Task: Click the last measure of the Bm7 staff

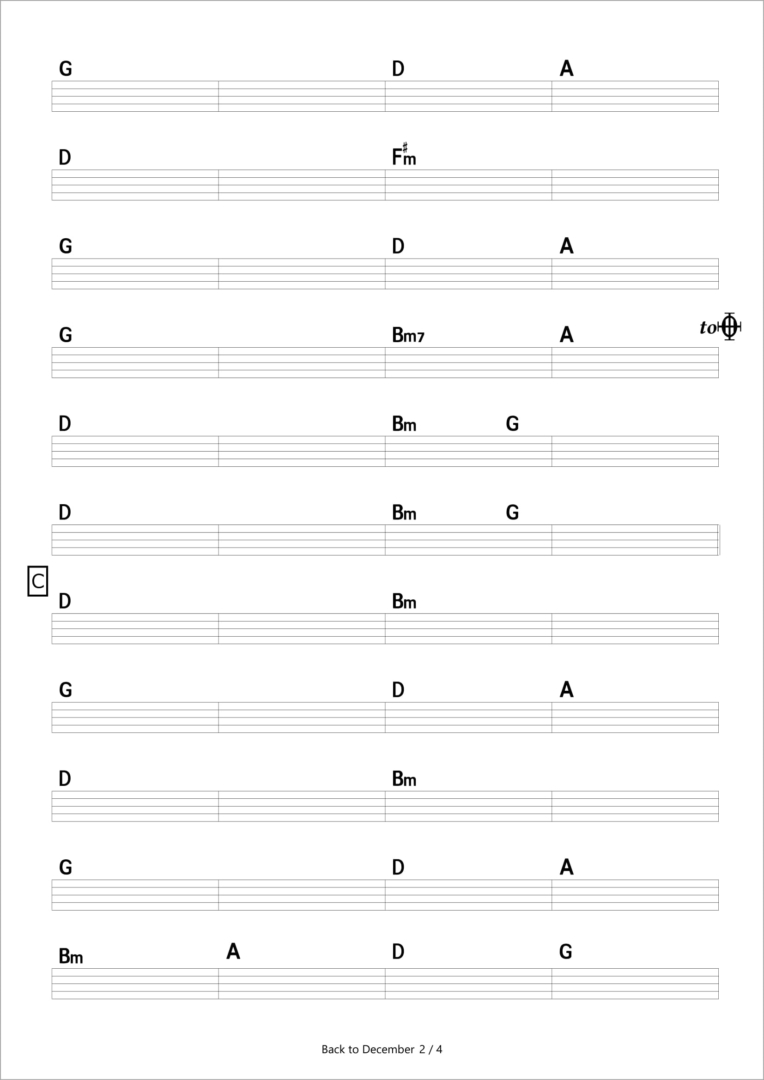Action: [x=635, y=362]
